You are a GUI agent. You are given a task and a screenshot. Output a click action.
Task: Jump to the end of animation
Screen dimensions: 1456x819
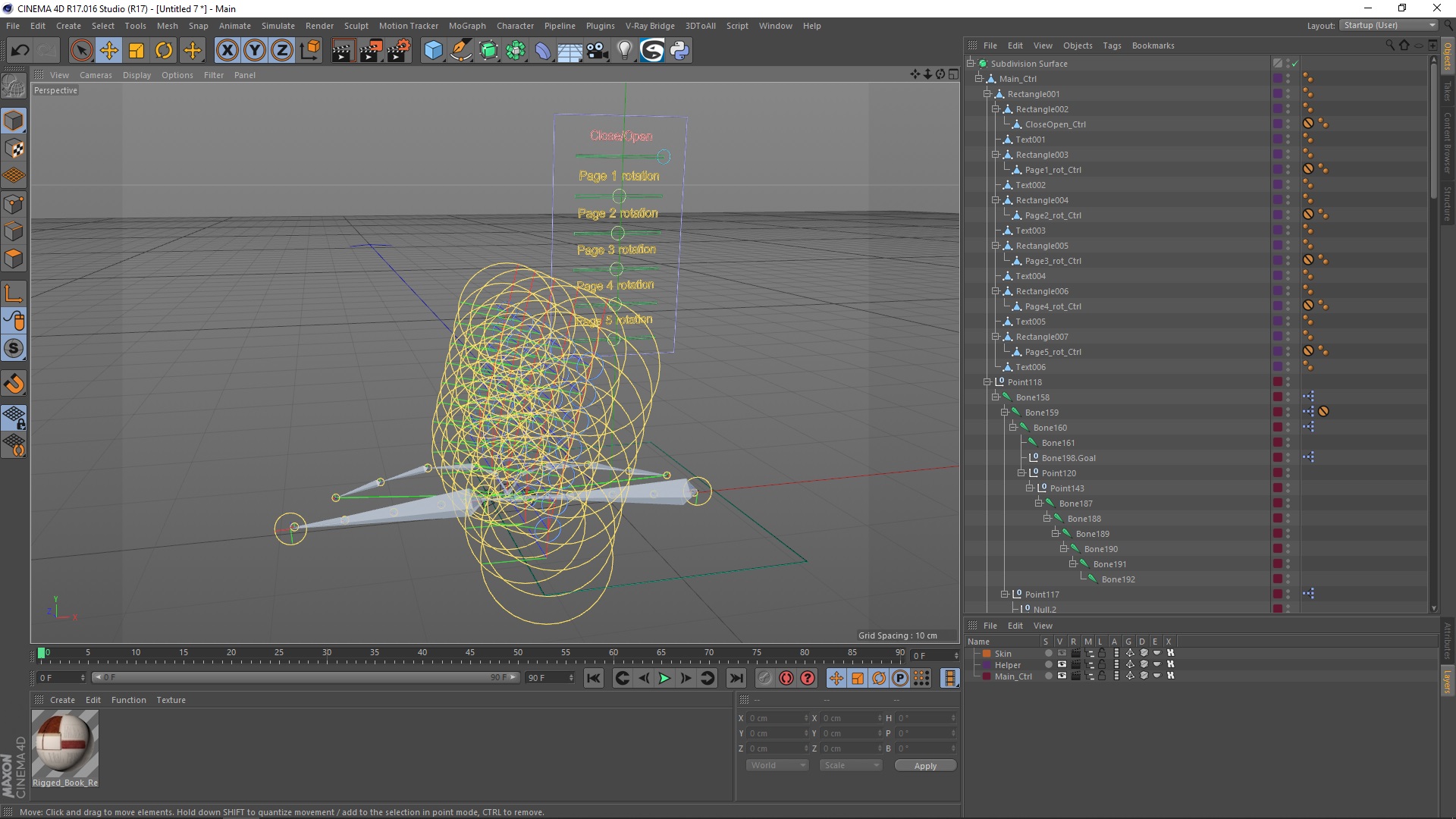tap(736, 678)
